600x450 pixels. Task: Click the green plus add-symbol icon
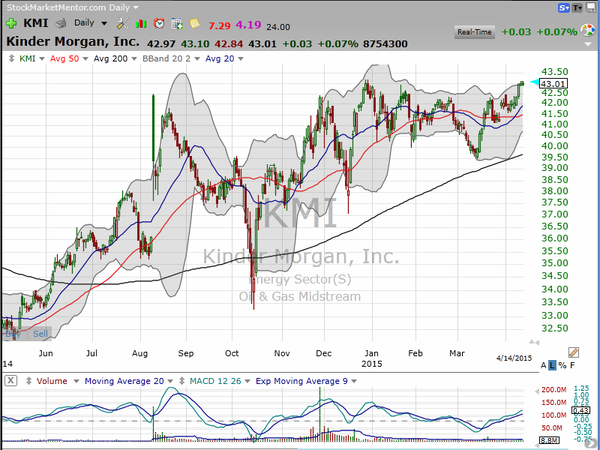point(11,24)
